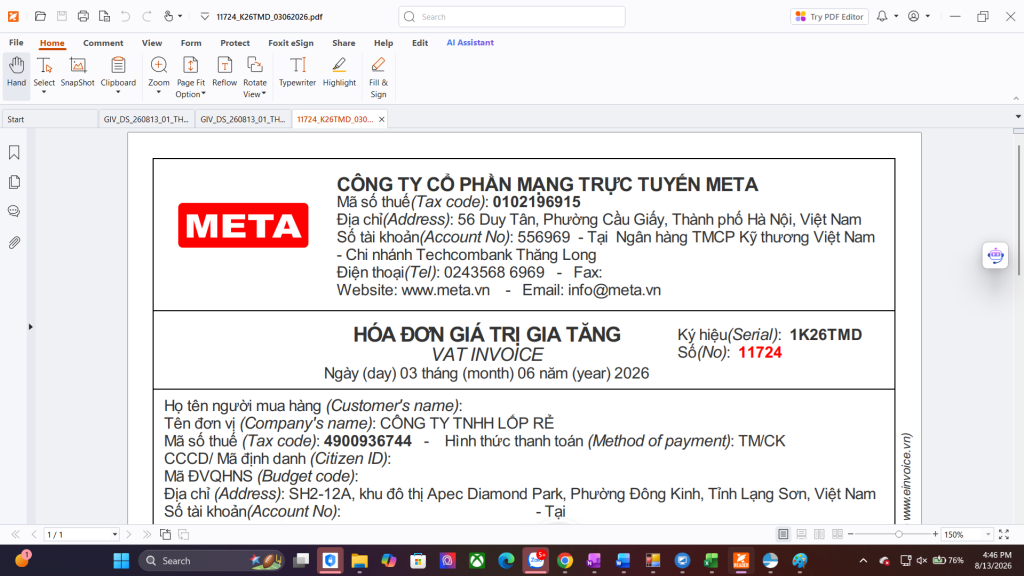Click the Redo arrow icon
This screenshot has height=576, width=1024.
click(x=147, y=16)
